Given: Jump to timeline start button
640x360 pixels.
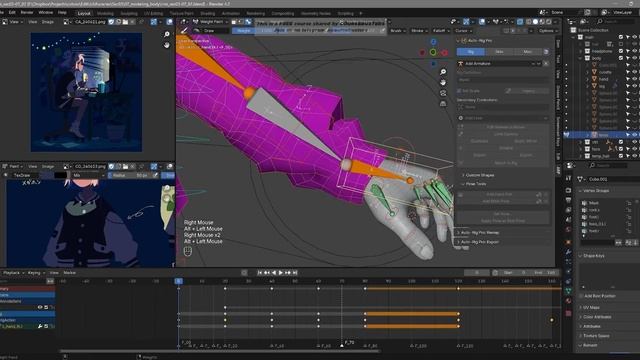Looking at the screenshot, I should 260,273.
